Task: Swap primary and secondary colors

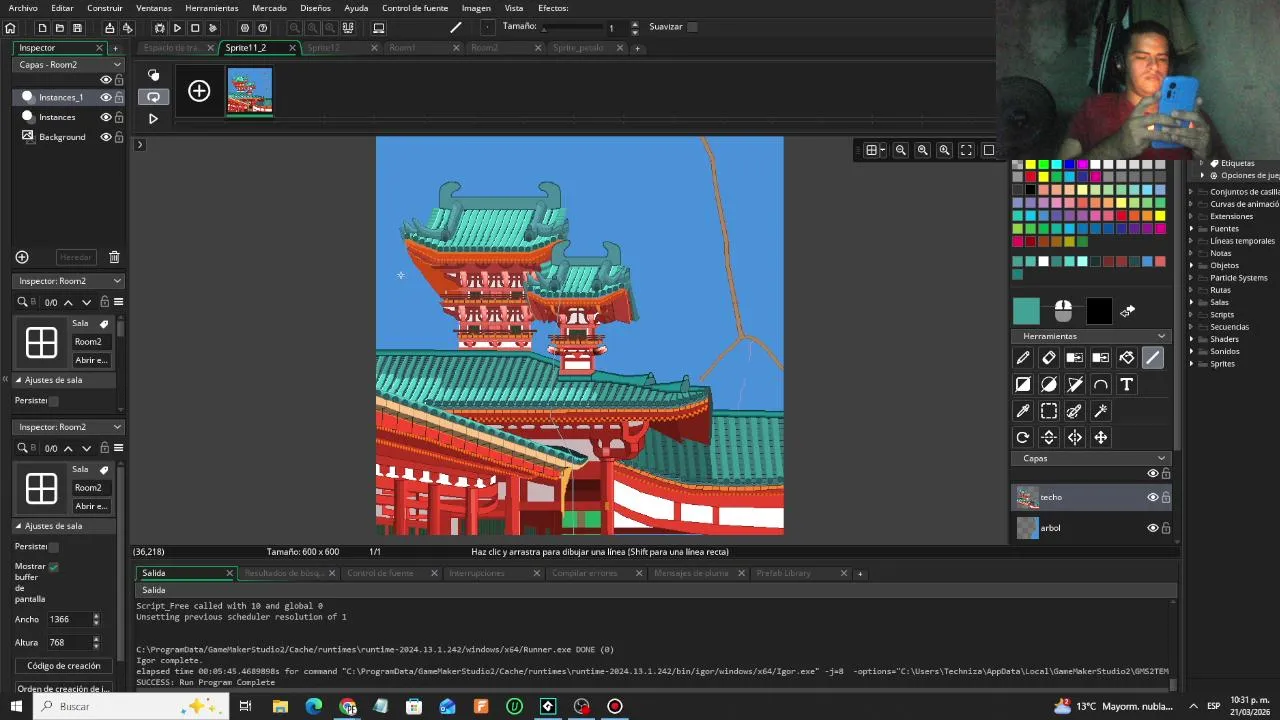Action: (x=1127, y=312)
